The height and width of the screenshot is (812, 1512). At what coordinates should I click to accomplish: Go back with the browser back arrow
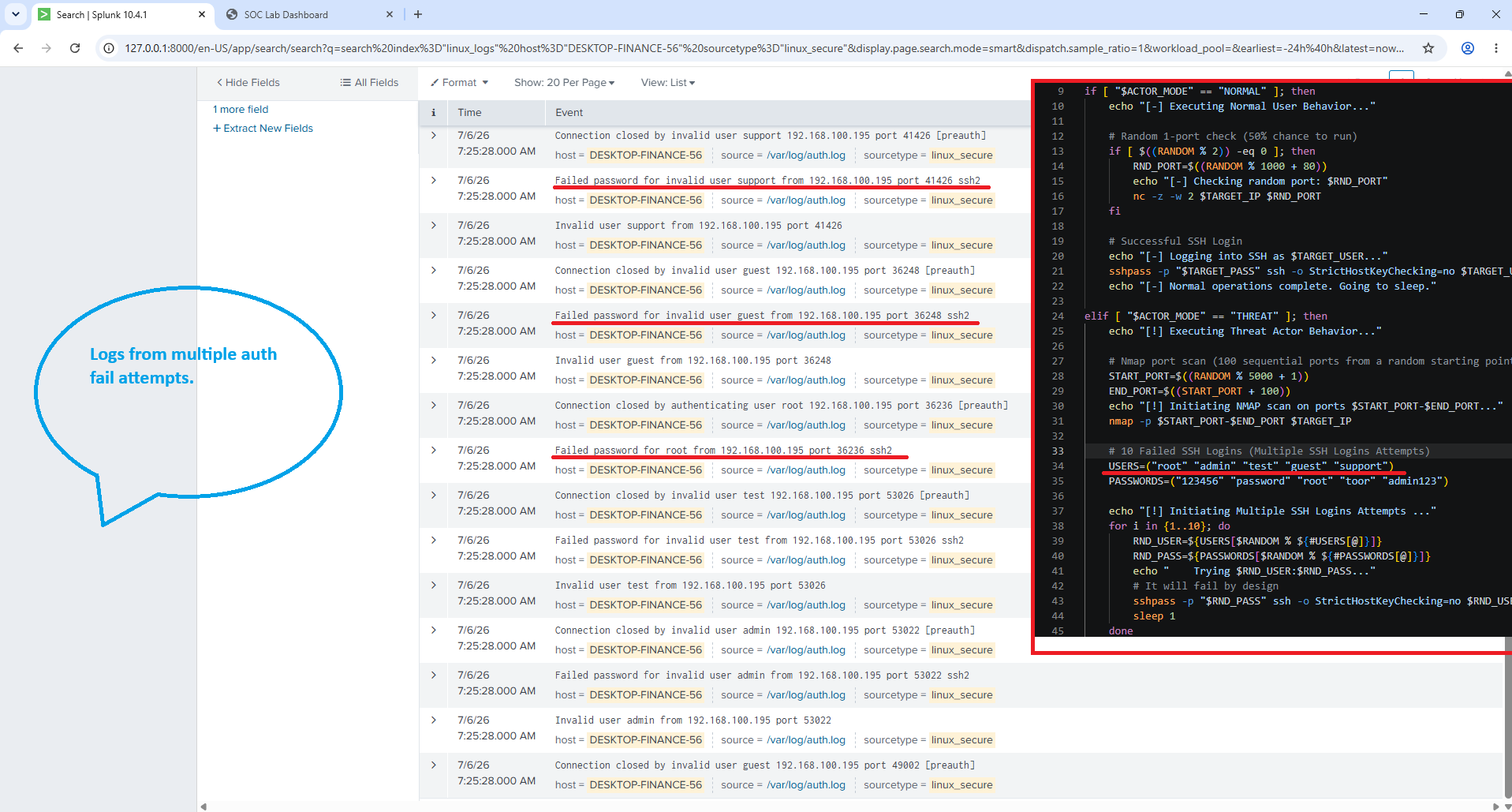[18, 48]
